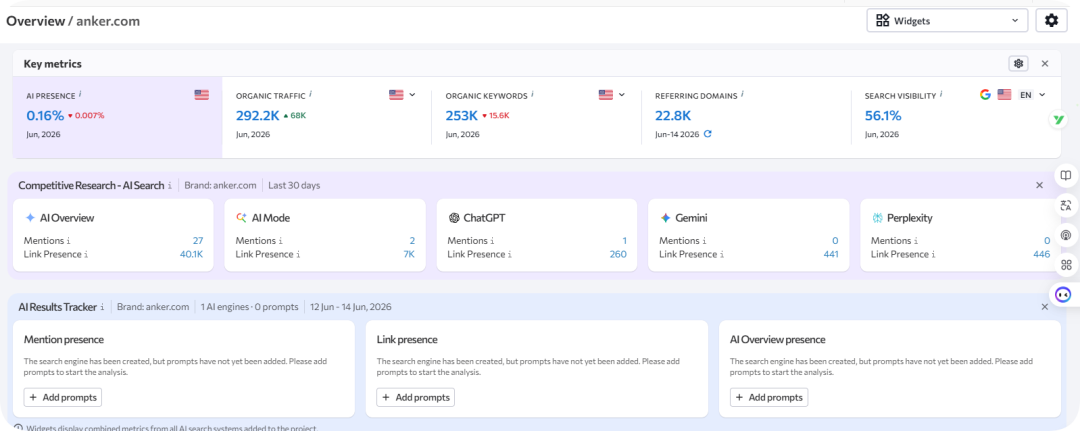Click ChatGPT logo icon

tap(454, 218)
